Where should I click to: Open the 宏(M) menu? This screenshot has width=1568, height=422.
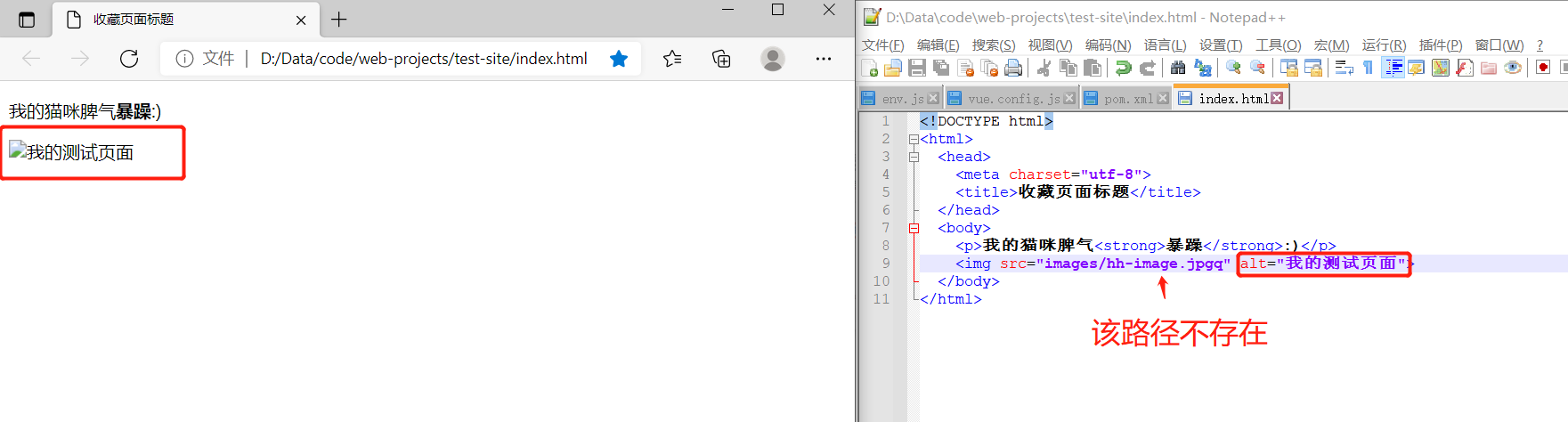pyautogui.click(x=1331, y=45)
